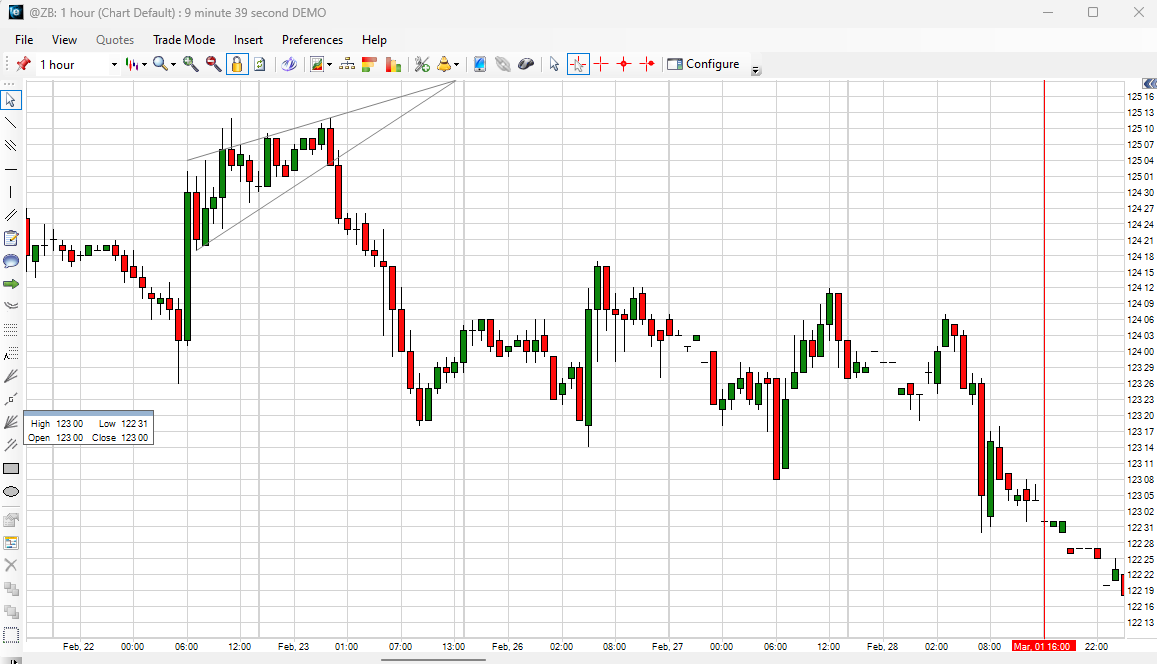Click the 'Mar, 01 16:00' time marker
The width and height of the screenshot is (1157, 664).
1043,646
